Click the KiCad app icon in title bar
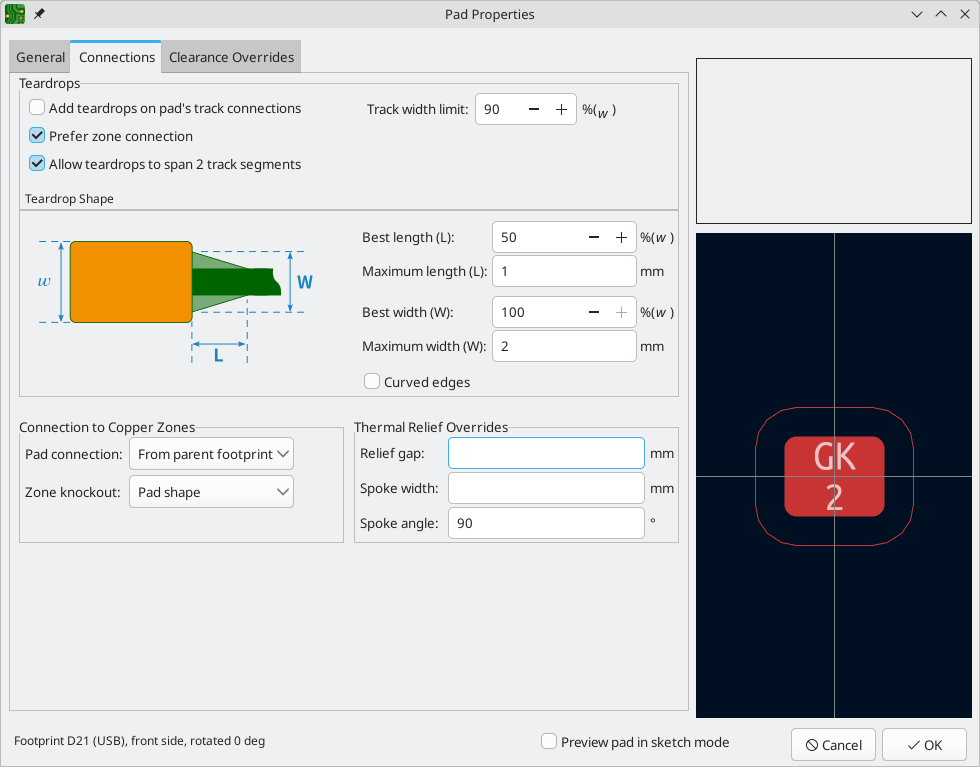 click(x=15, y=14)
